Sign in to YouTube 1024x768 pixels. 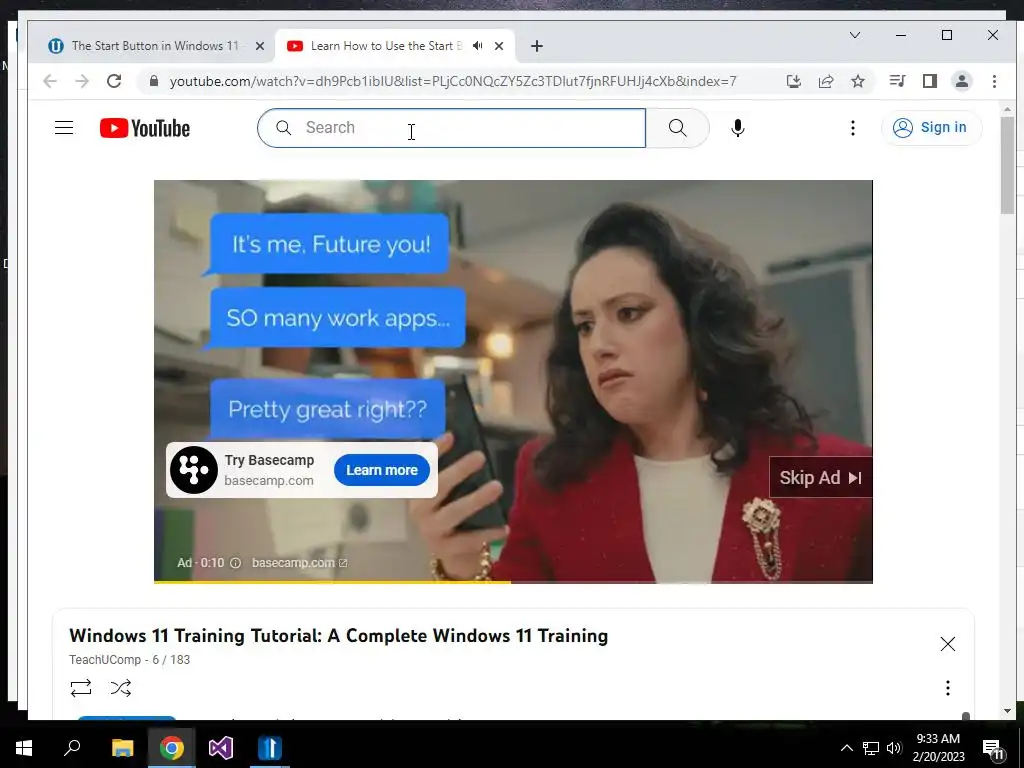click(x=930, y=127)
